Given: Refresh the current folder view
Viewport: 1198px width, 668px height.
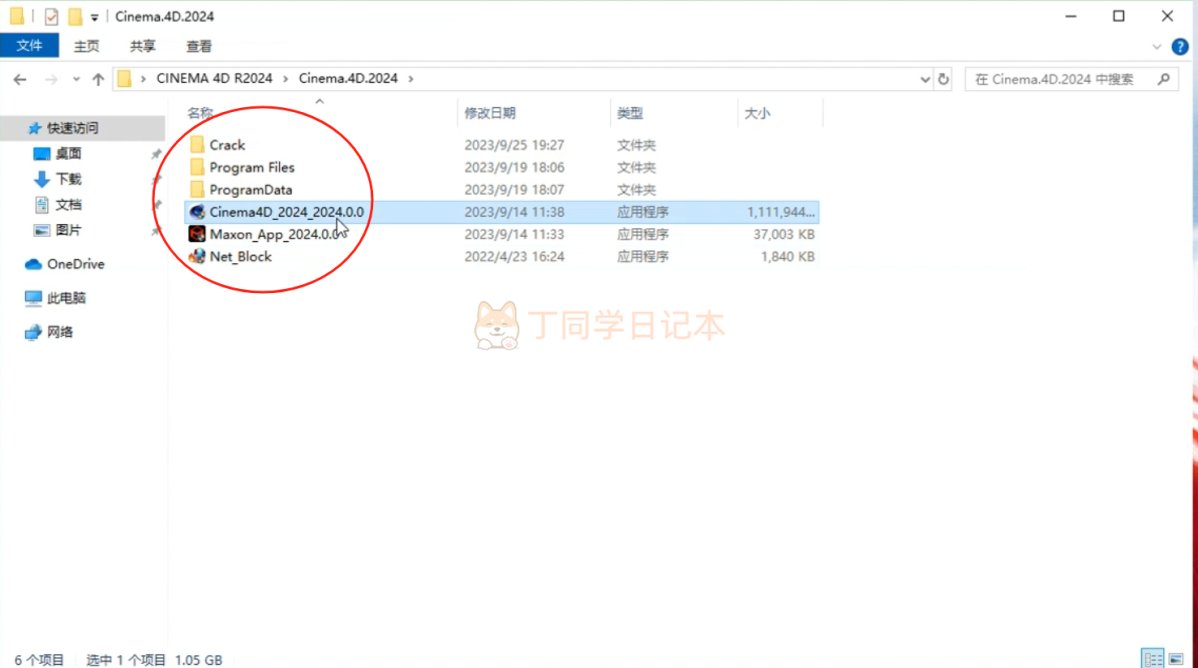Looking at the screenshot, I should click(944, 79).
